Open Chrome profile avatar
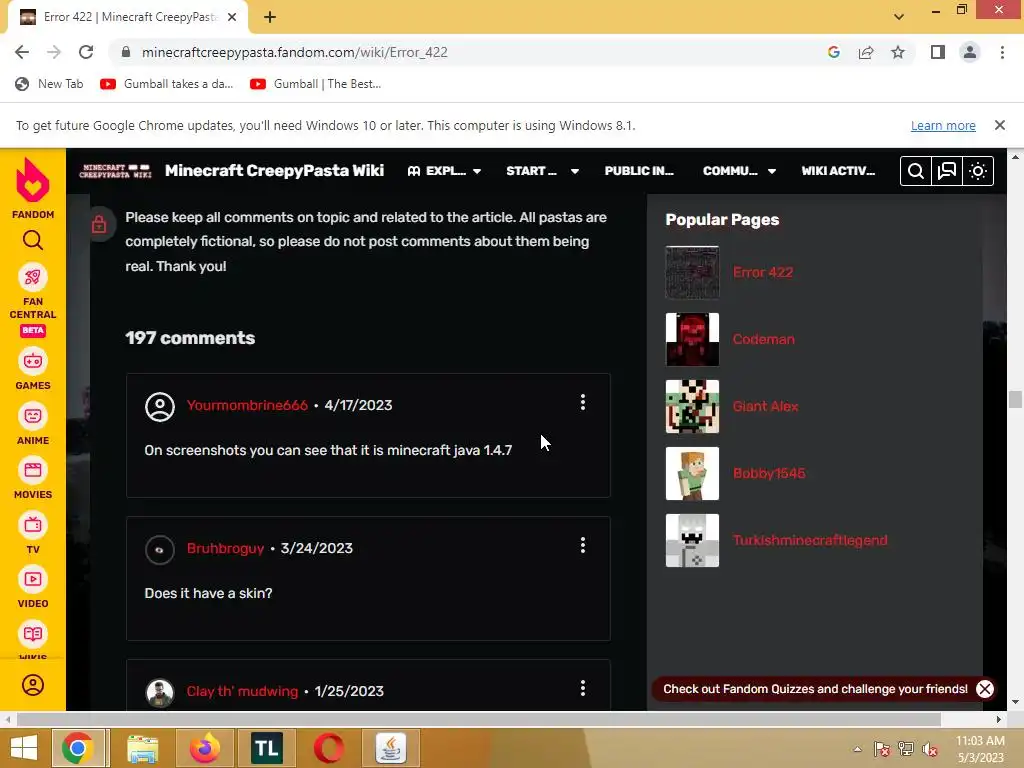The image size is (1024, 768). point(970,52)
